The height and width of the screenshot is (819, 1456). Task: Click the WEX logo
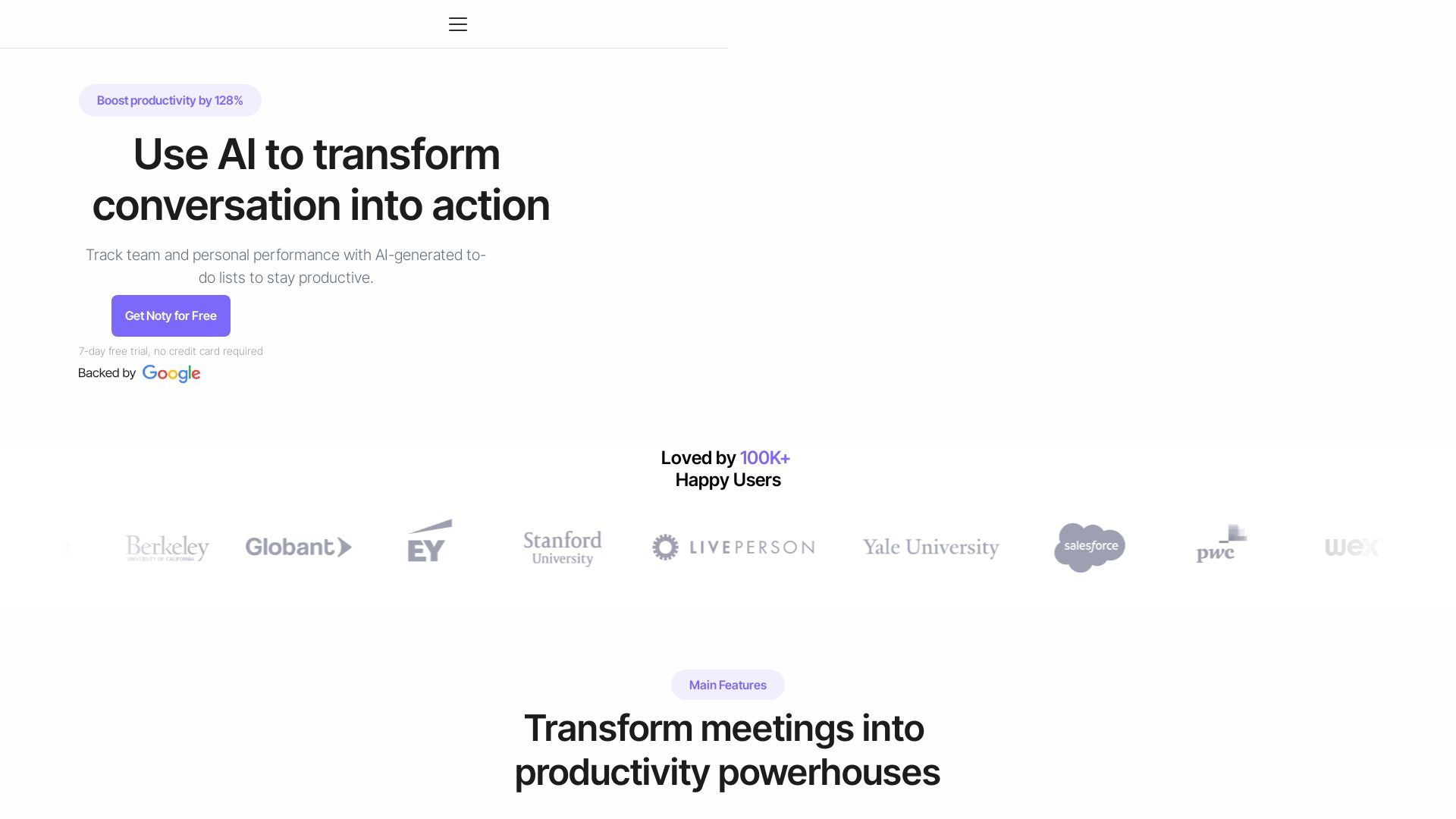pos(1351,547)
